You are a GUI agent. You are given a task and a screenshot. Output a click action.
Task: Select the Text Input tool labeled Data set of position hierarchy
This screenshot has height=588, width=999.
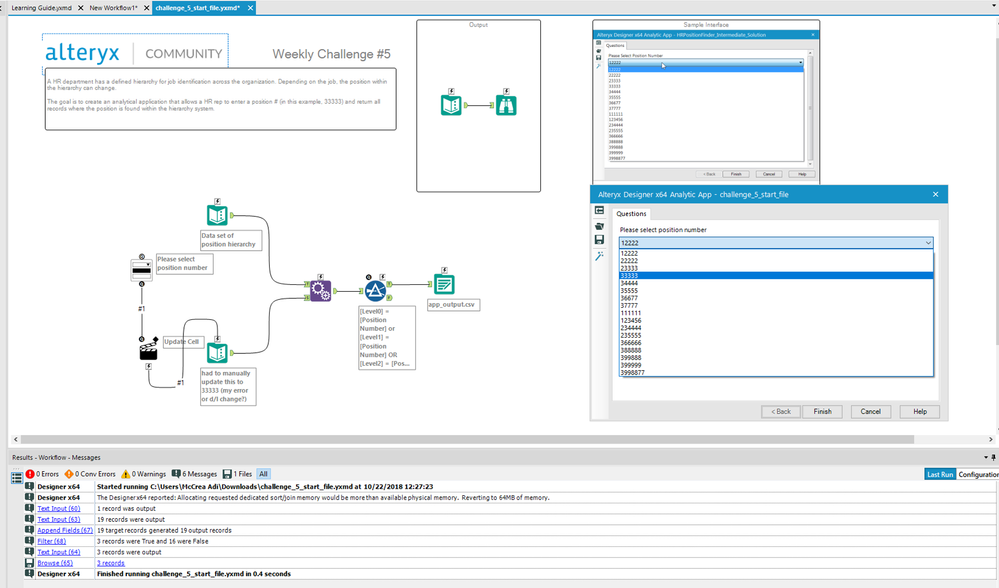217,215
